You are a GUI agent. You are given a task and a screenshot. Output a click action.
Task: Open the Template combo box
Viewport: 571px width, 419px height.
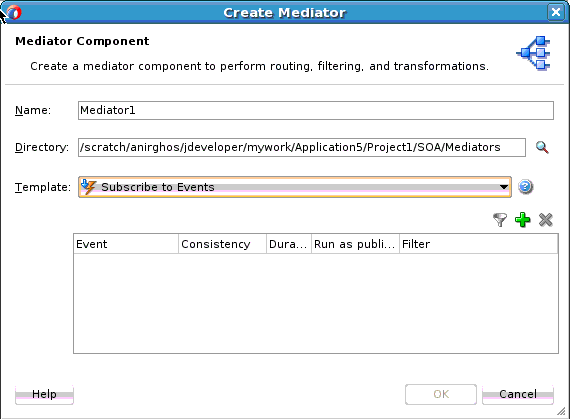click(x=295, y=187)
